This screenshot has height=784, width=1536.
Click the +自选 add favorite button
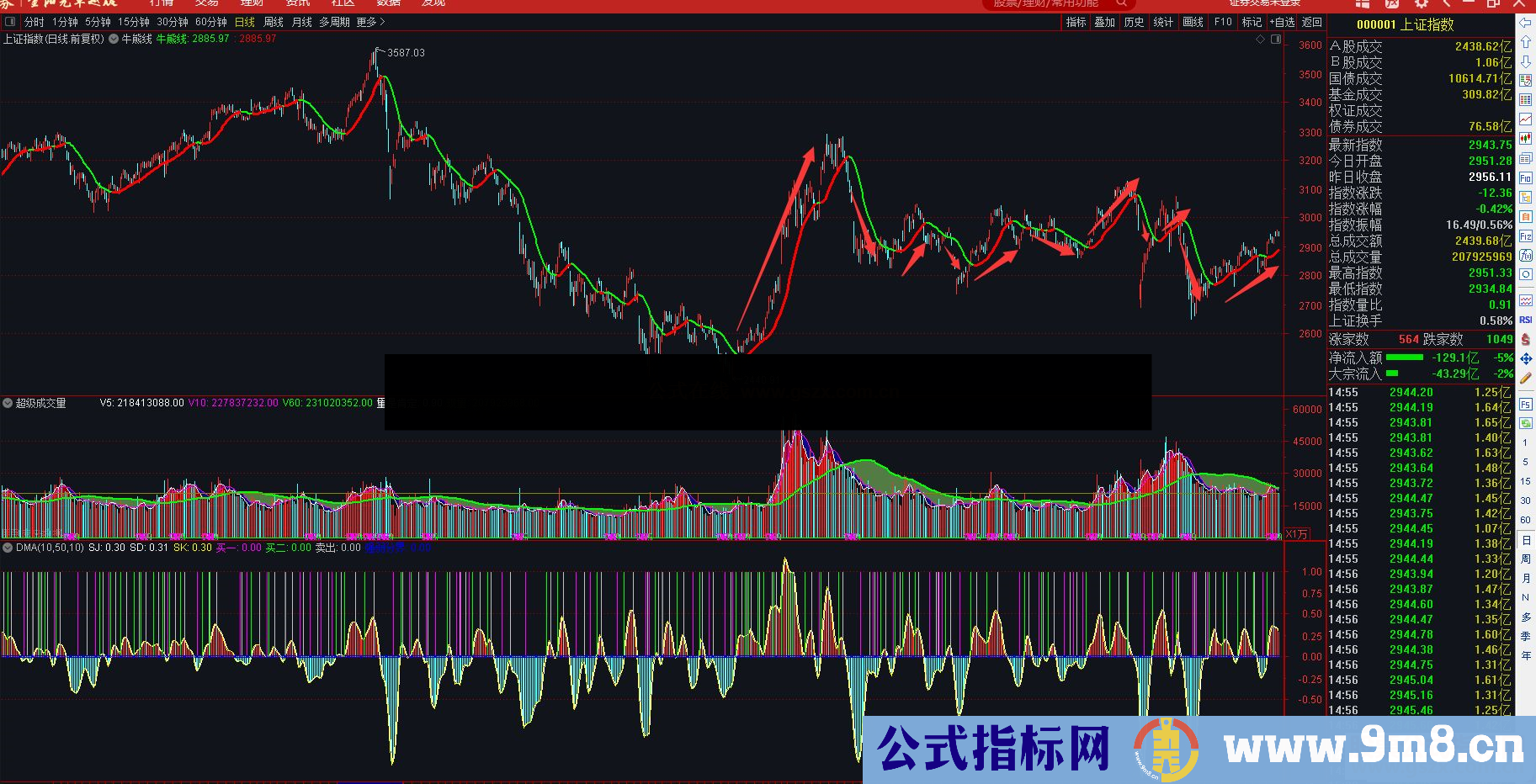pos(1283,23)
